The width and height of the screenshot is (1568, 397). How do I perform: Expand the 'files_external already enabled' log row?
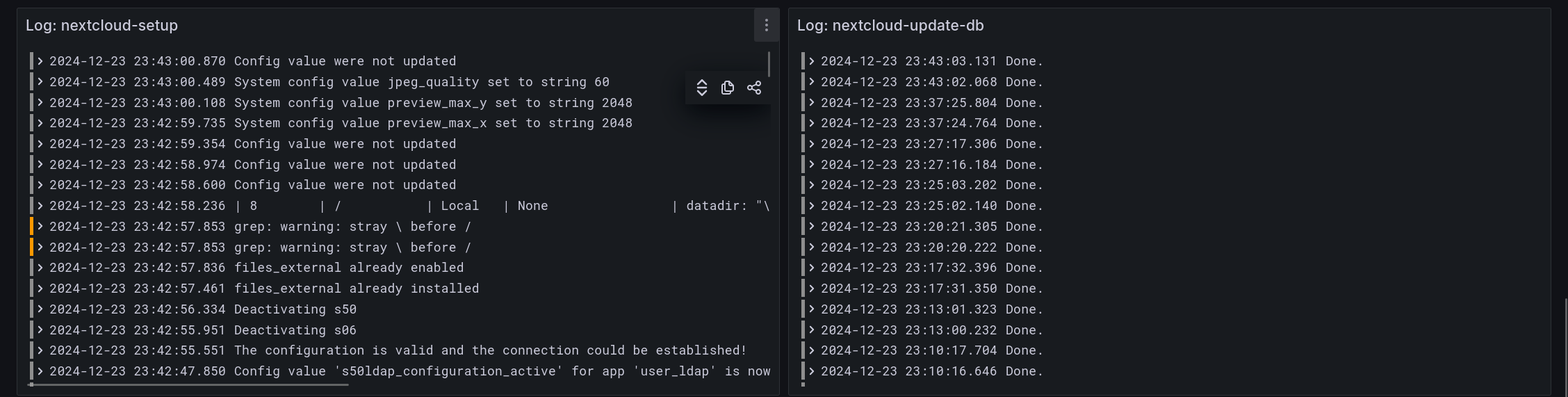coord(40,268)
